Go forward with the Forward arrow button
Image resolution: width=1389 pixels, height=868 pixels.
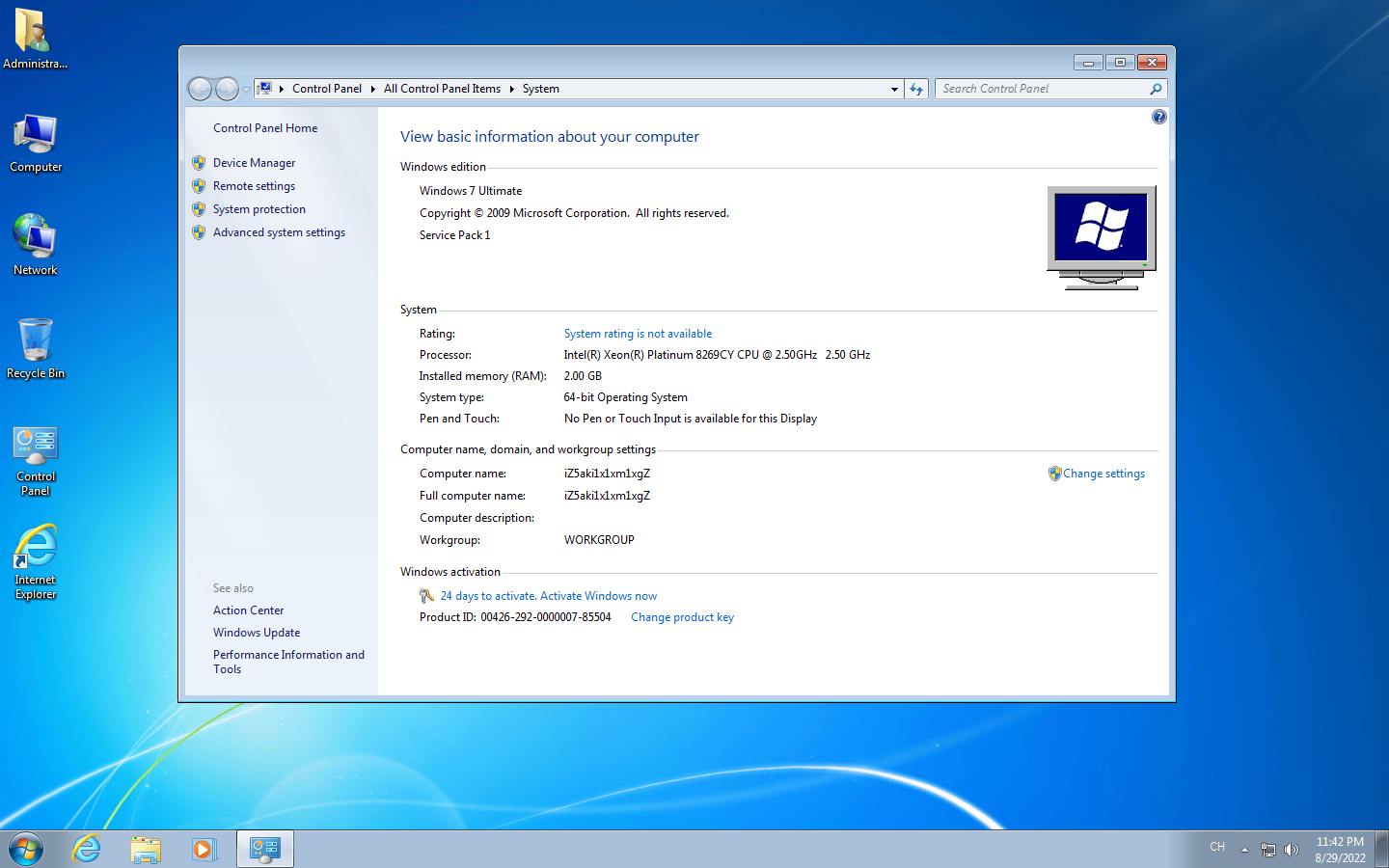[227, 89]
